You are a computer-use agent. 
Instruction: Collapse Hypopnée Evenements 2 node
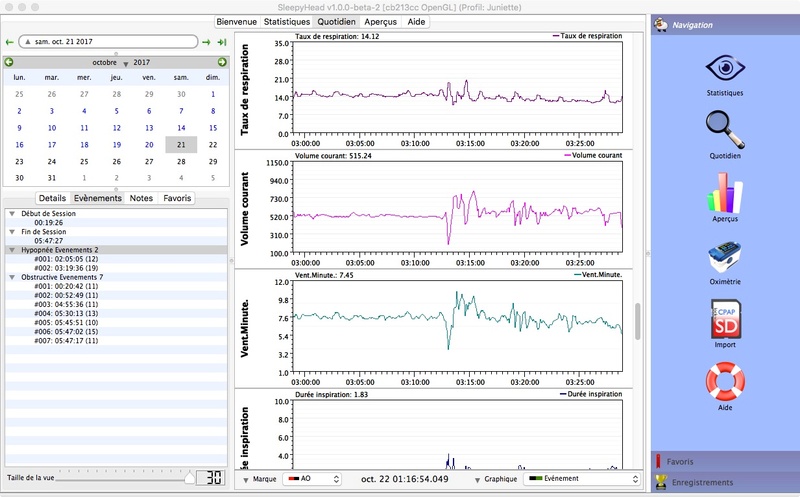tap(12, 250)
